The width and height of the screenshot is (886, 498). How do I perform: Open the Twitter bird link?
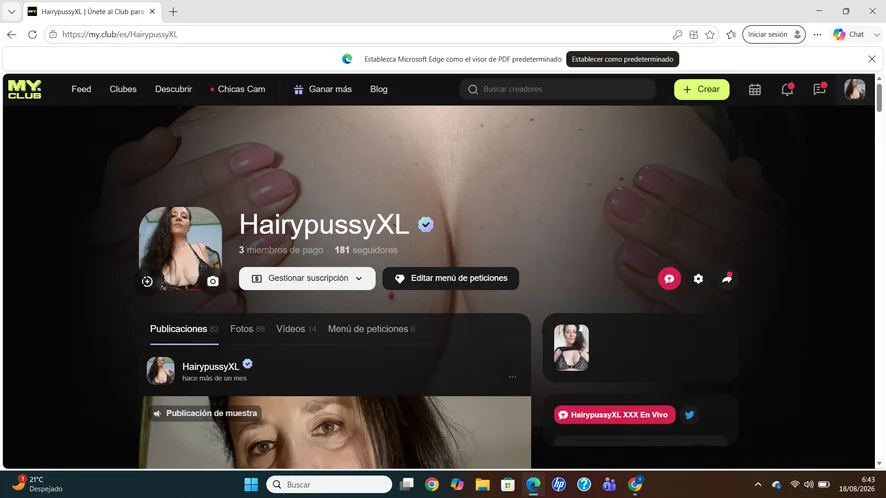point(689,415)
